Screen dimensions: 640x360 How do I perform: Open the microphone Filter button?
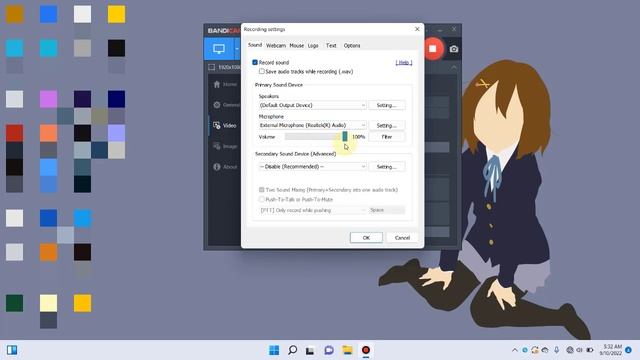[x=387, y=137]
